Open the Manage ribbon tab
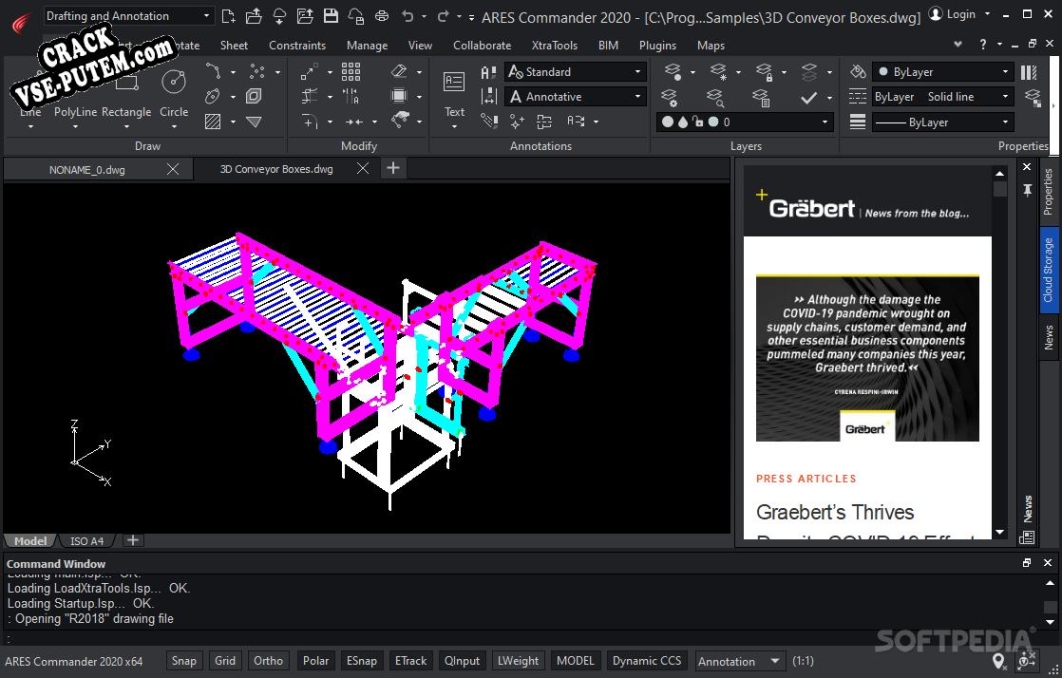The width and height of the screenshot is (1062, 678). coord(367,45)
